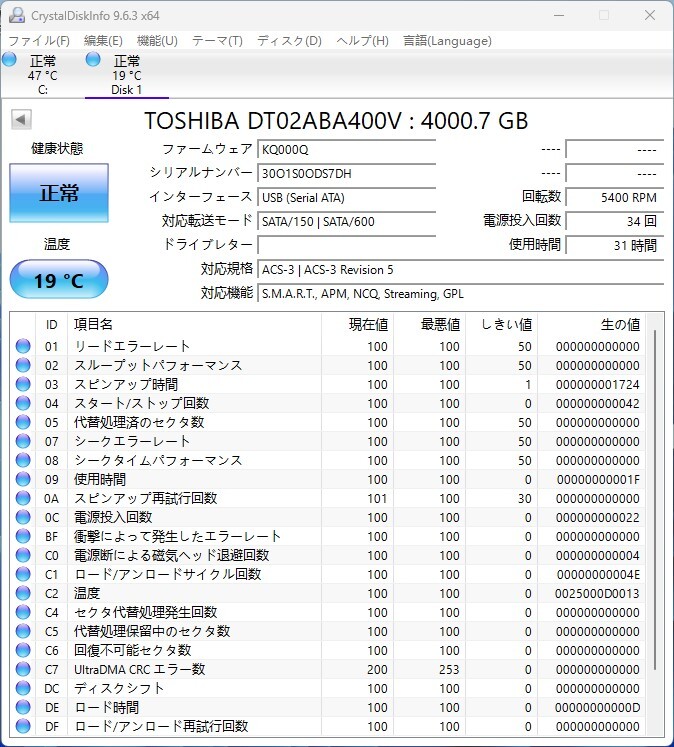
Task: Open the ファイル(F) menu
Action: click(x=39, y=41)
